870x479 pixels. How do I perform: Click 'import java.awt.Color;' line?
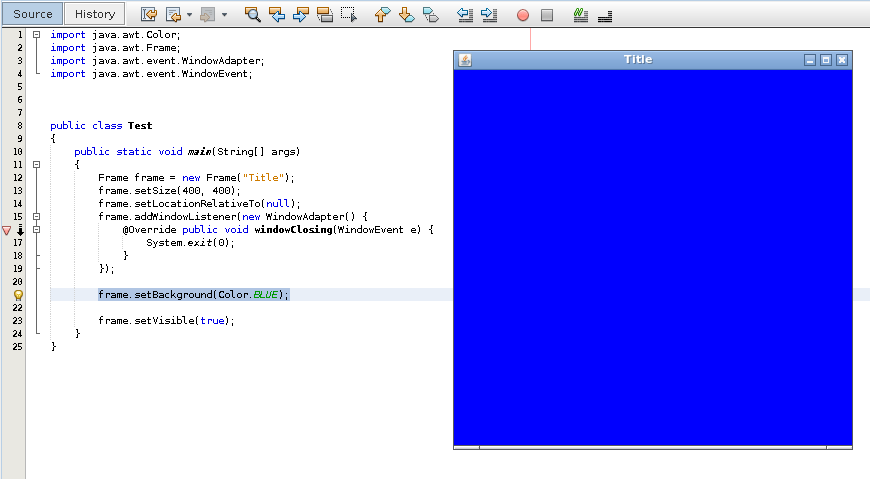point(115,34)
